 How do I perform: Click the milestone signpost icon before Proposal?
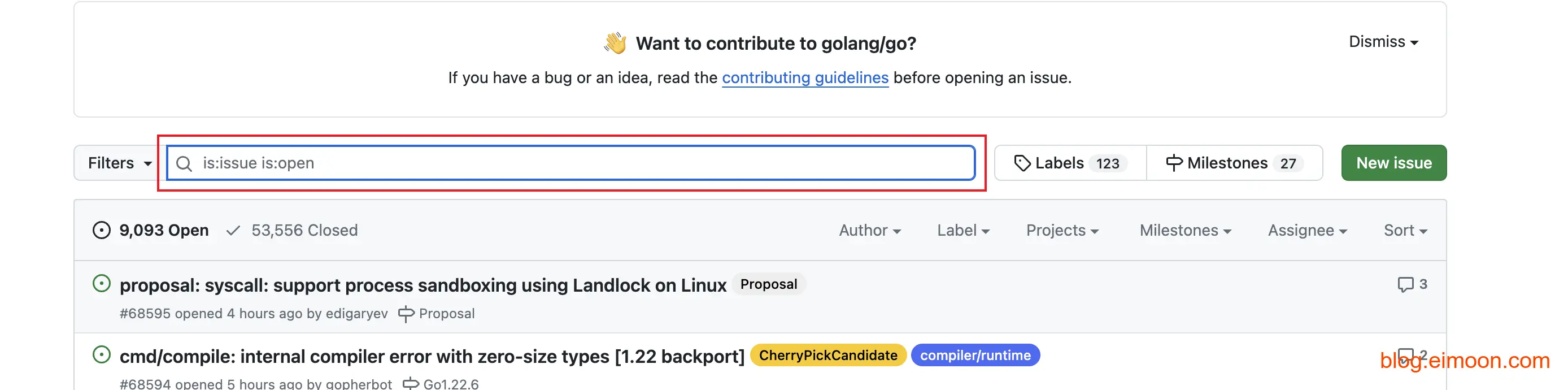point(406,314)
